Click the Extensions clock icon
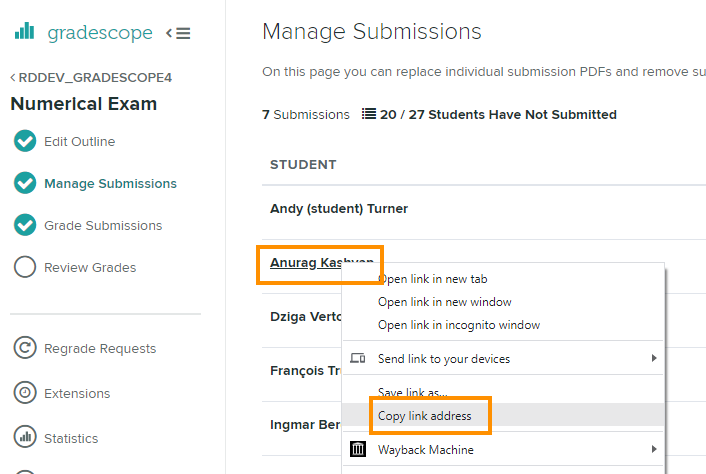This screenshot has height=474, width=706. click(25, 393)
